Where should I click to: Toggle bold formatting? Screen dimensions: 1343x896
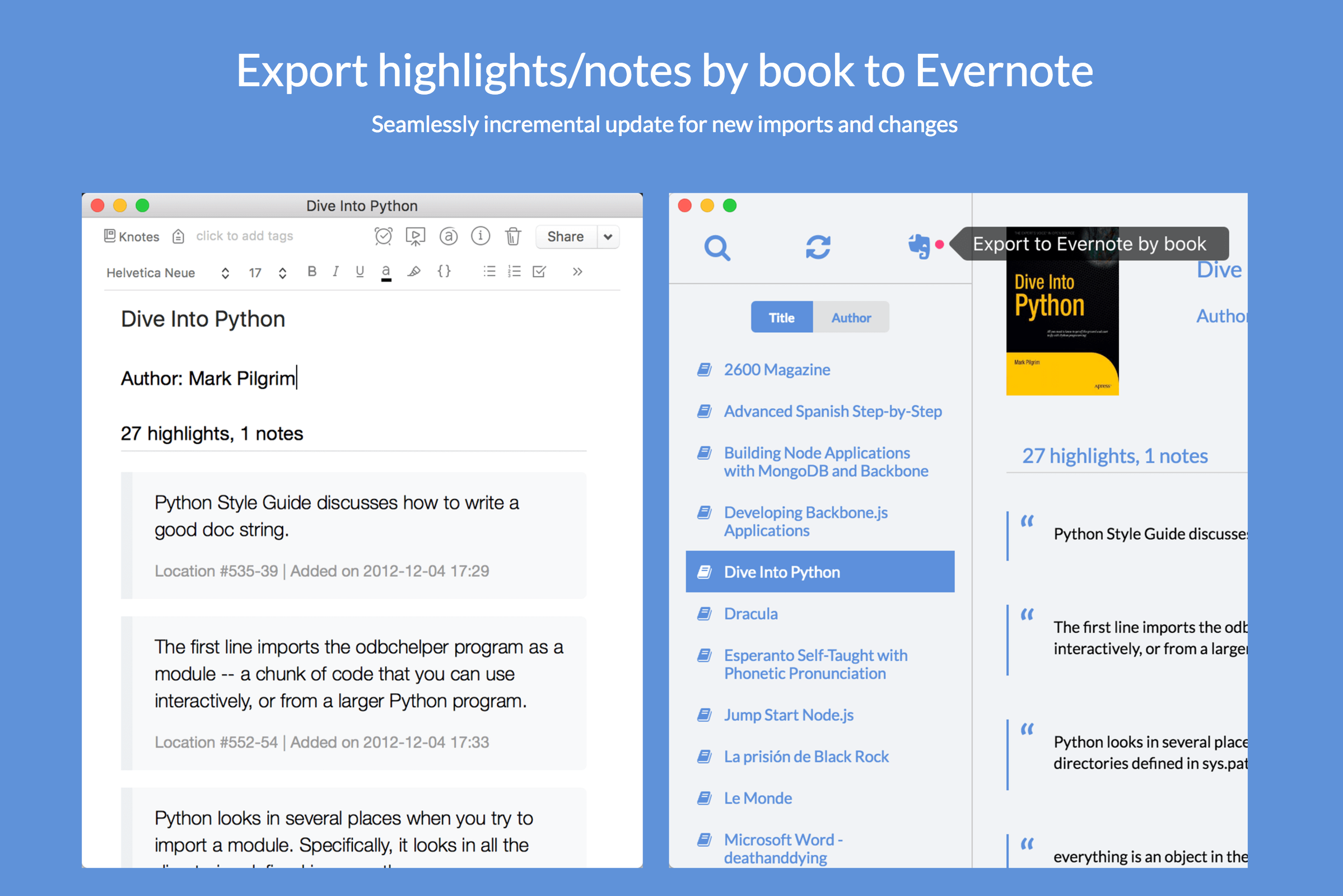pos(312,272)
